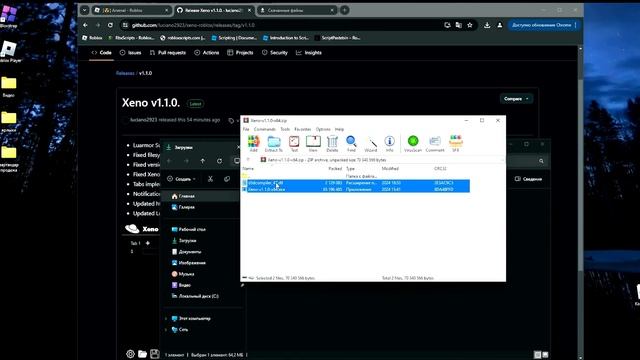The height and width of the screenshot is (360, 640).
Task: Click the green VirusScan icon in WinRAR
Action: pos(413,143)
